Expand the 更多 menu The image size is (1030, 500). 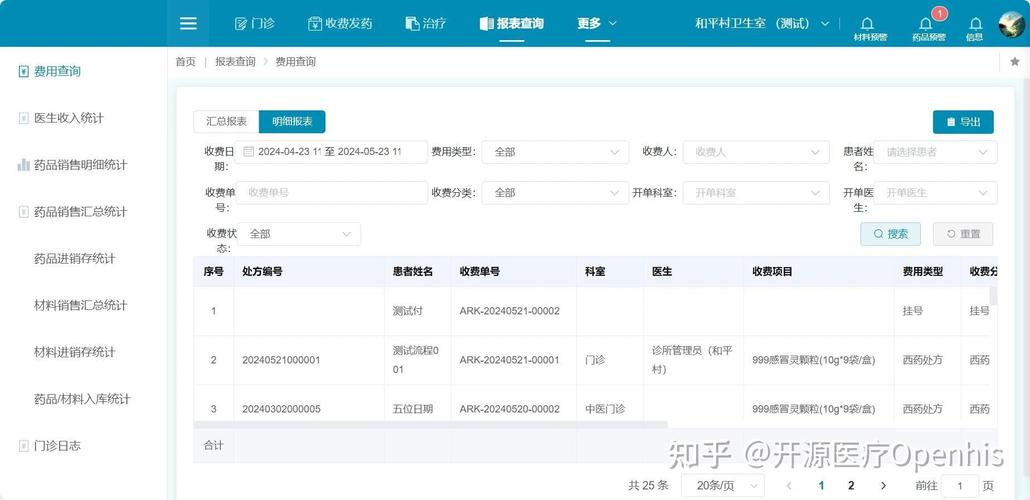coord(597,24)
